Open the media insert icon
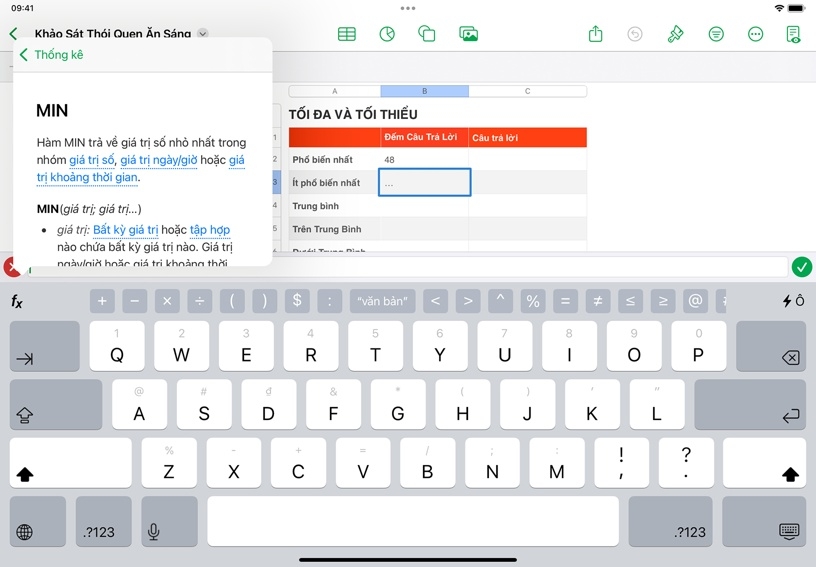This screenshot has height=567, width=816. point(468,34)
